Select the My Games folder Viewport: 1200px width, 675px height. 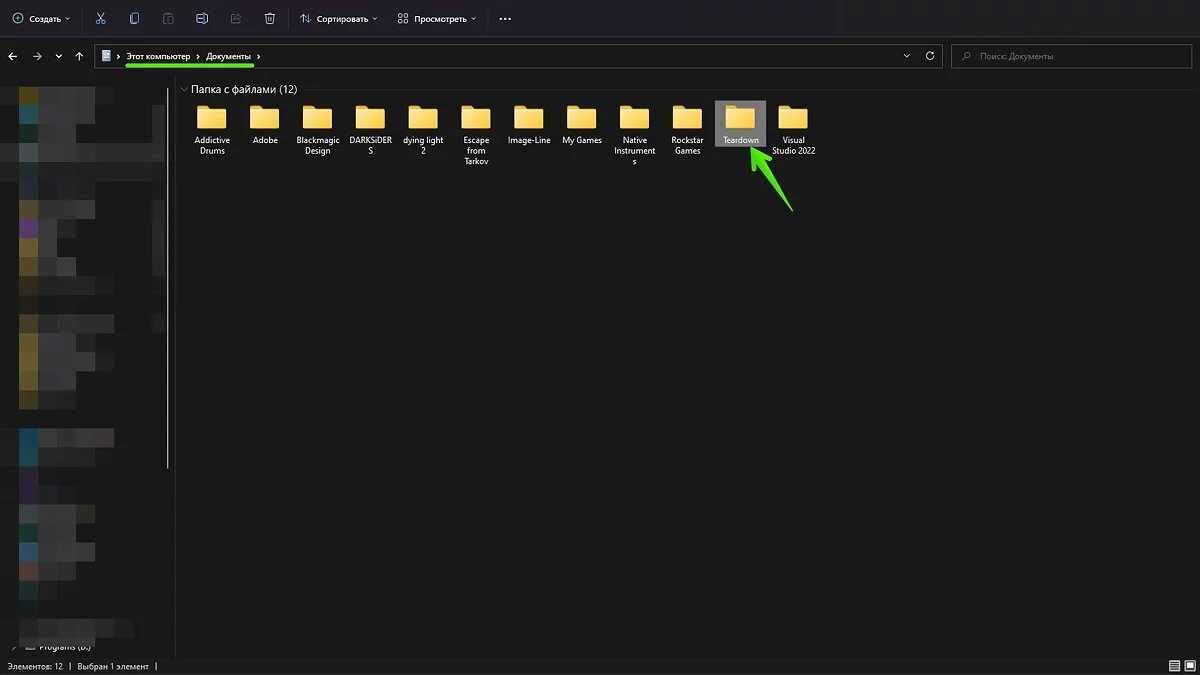[x=582, y=125]
